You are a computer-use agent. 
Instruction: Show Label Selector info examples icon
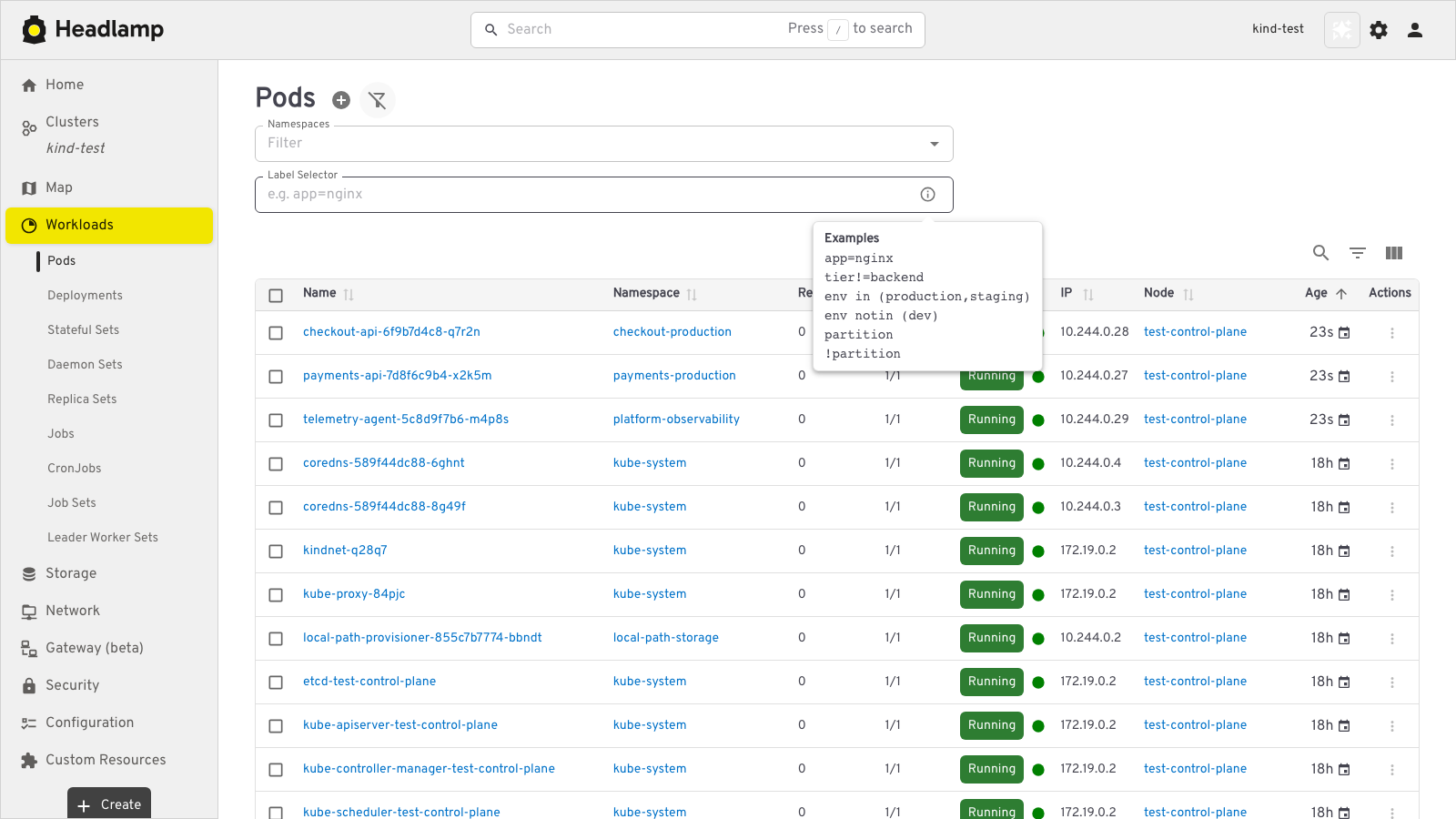(x=928, y=194)
